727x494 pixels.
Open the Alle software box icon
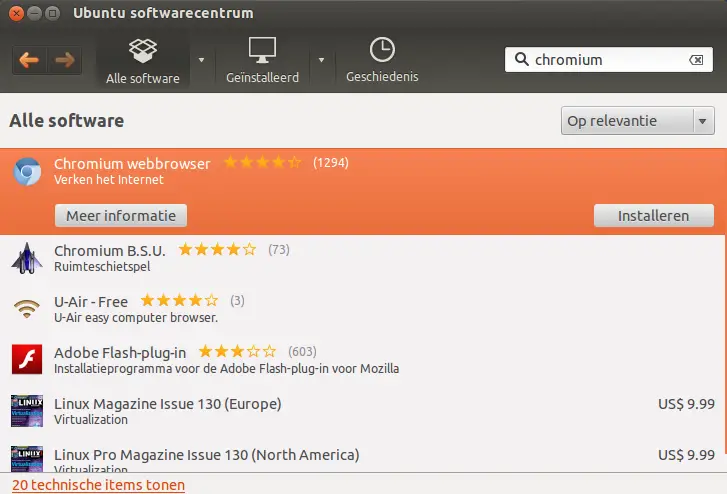click(x=143, y=50)
